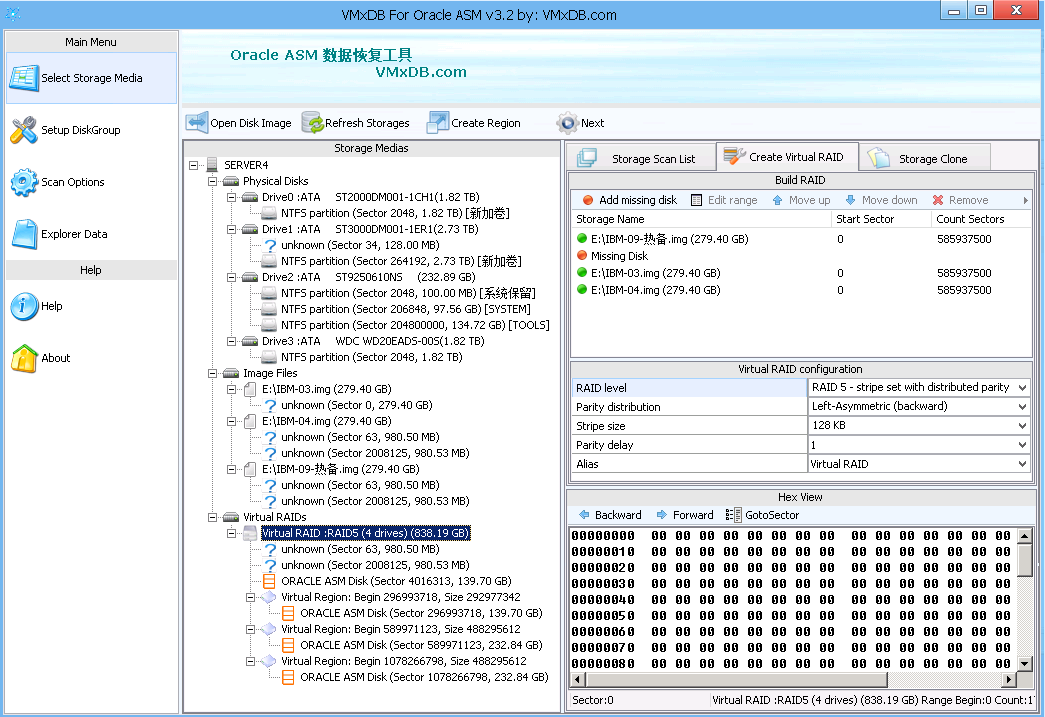Click the Select Storage Media icon
Viewport: 1045px width, 717px height.
[x=24, y=79]
